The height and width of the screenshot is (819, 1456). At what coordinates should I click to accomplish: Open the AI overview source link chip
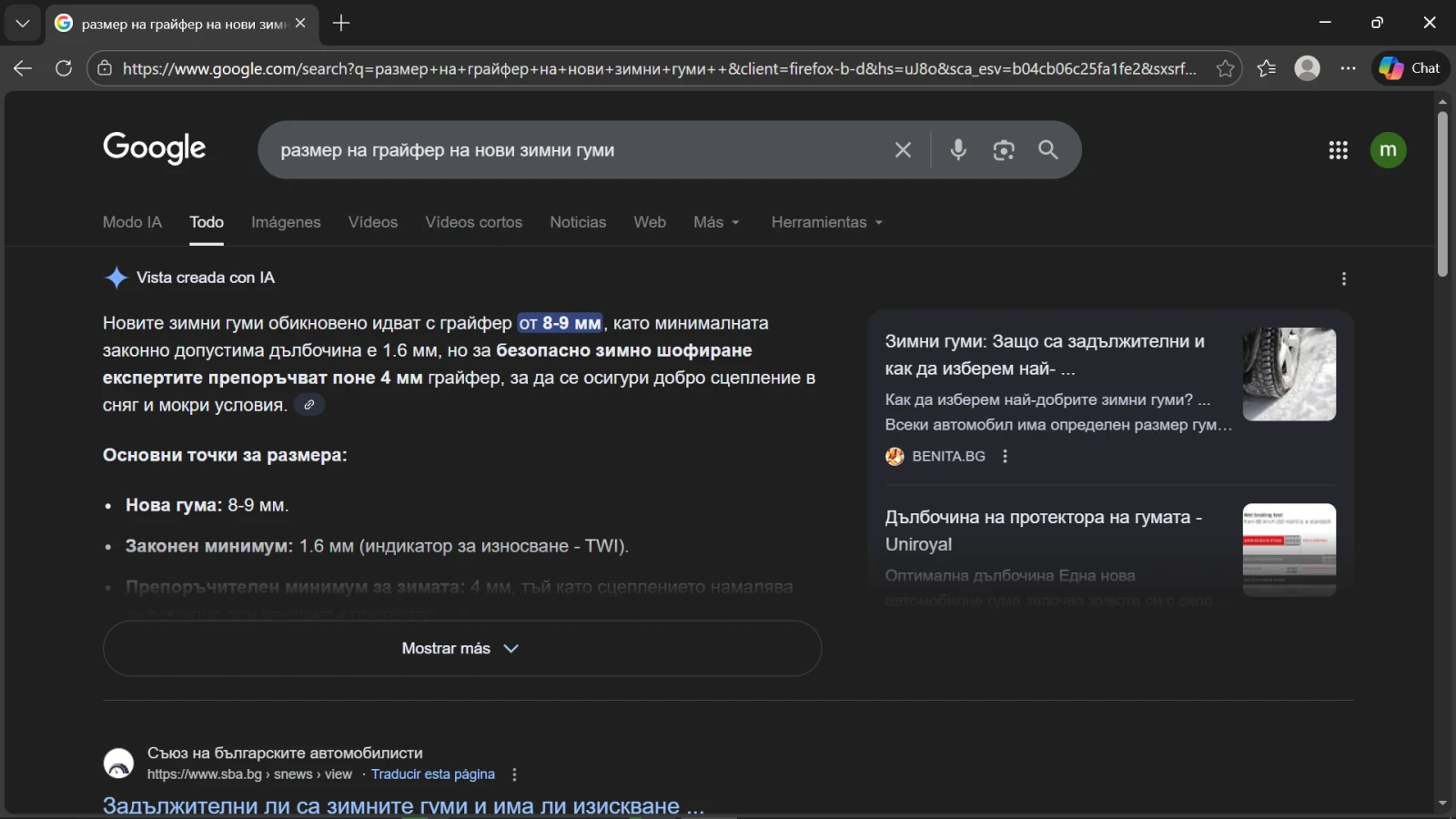pos(309,405)
